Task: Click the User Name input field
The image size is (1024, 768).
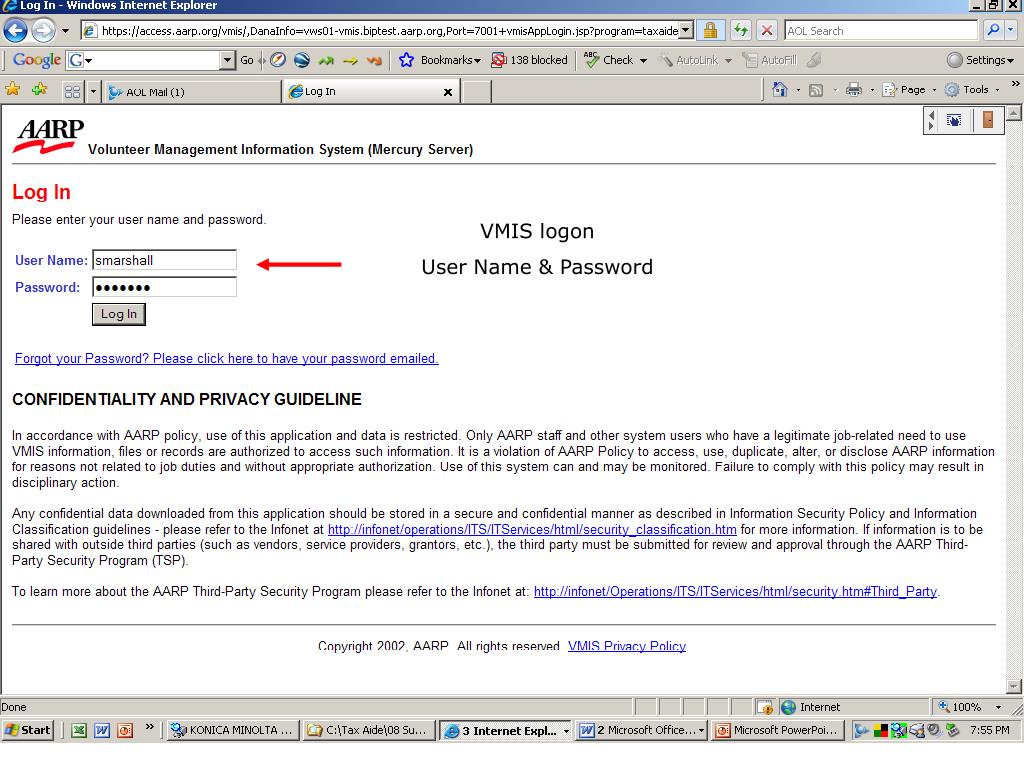Action: (164, 260)
